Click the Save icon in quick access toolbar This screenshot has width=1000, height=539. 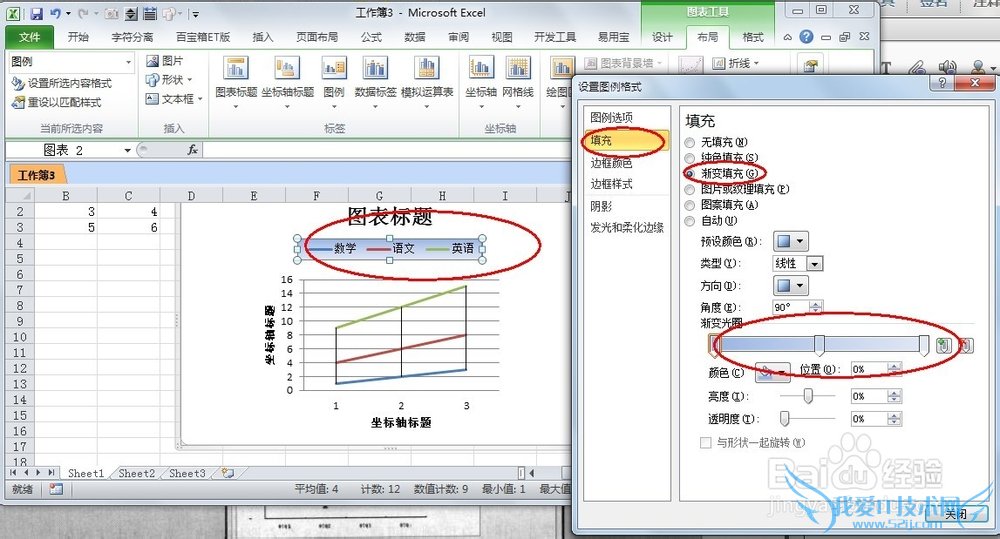(36, 13)
